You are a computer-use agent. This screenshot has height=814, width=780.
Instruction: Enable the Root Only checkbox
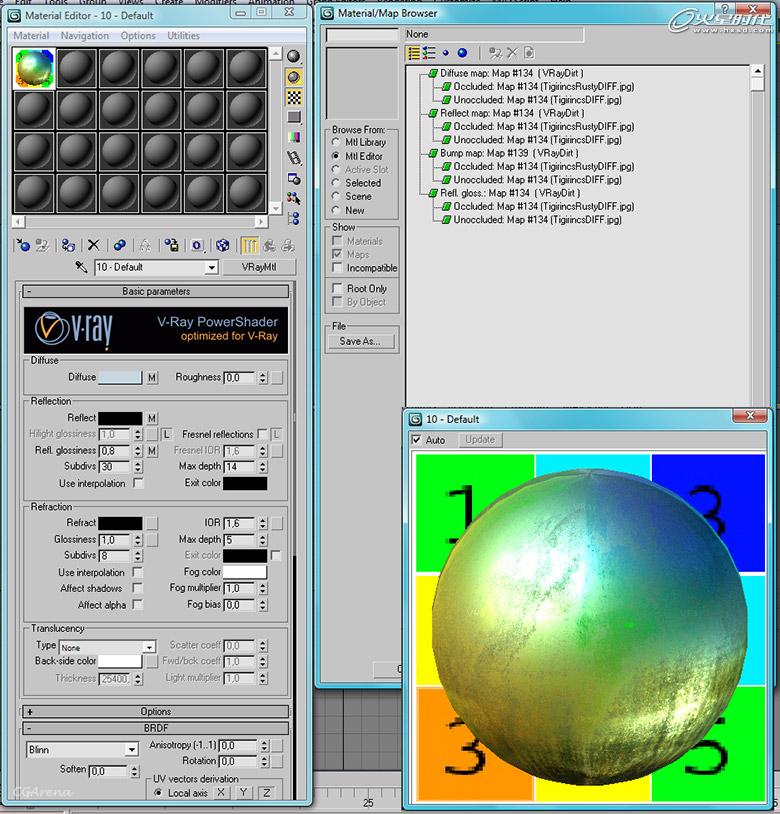click(337, 288)
